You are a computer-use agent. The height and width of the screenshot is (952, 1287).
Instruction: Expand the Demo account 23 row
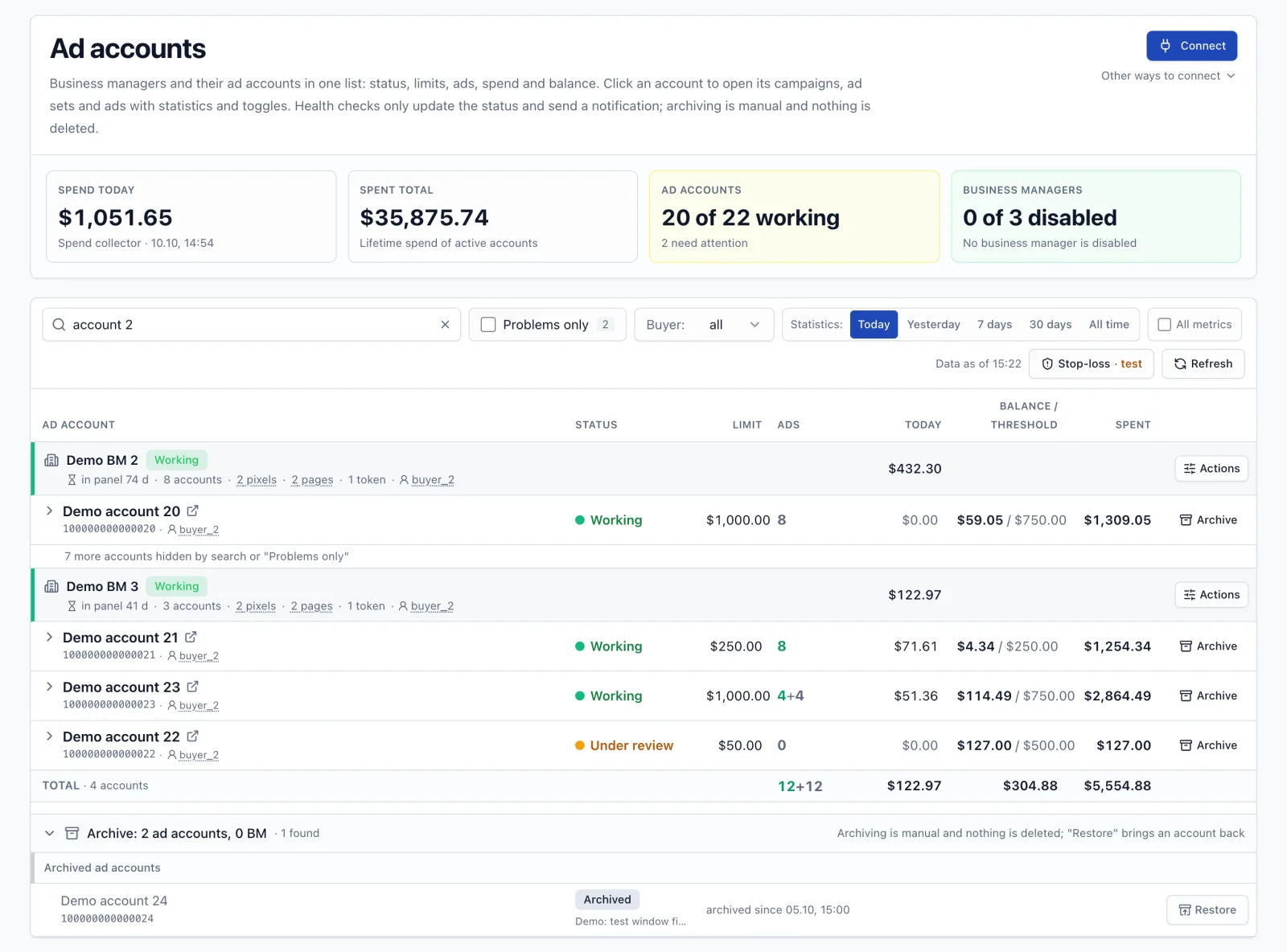[x=49, y=687]
